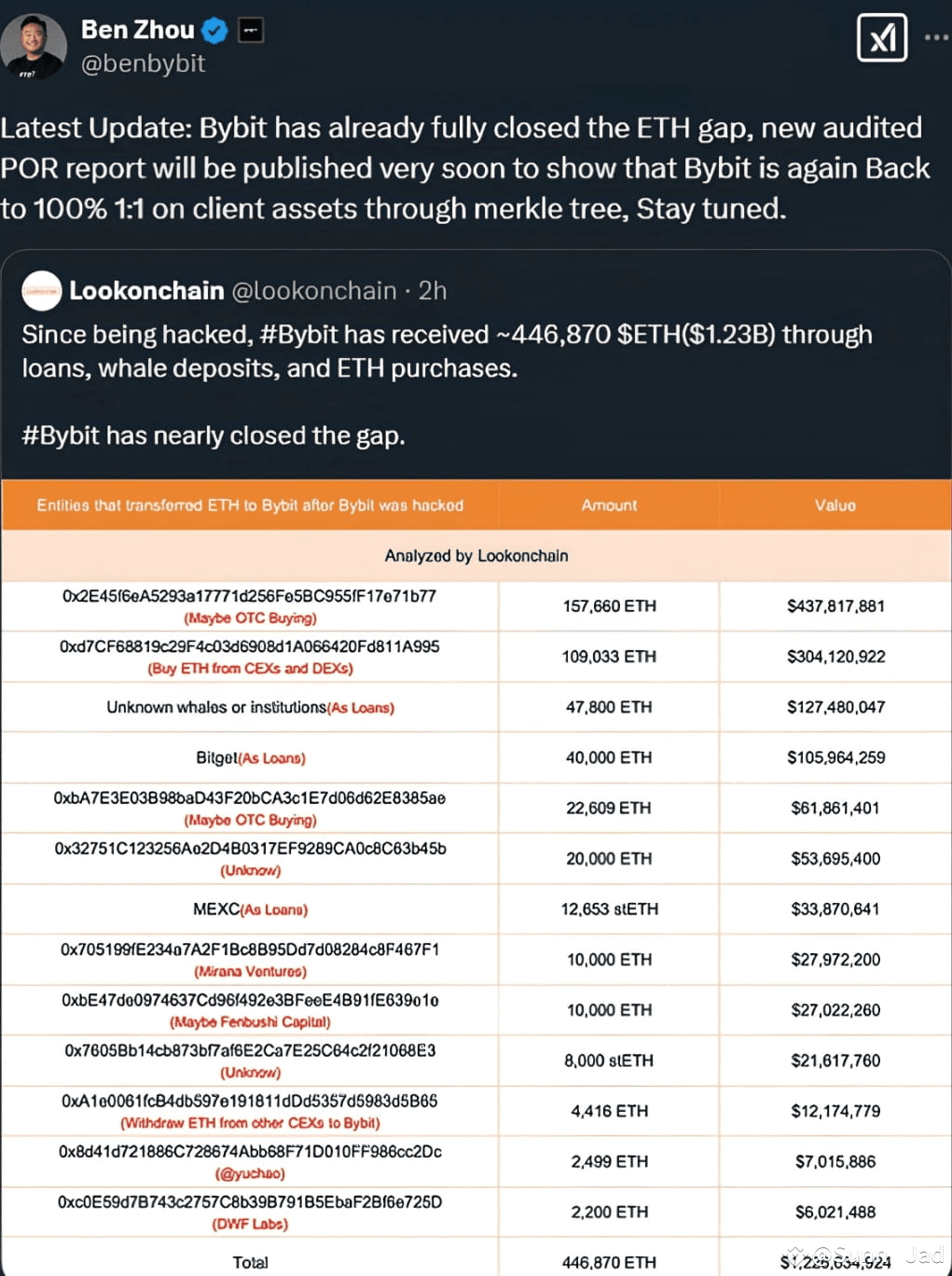Click Ben Zhou's profile avatar

(34, 45)
